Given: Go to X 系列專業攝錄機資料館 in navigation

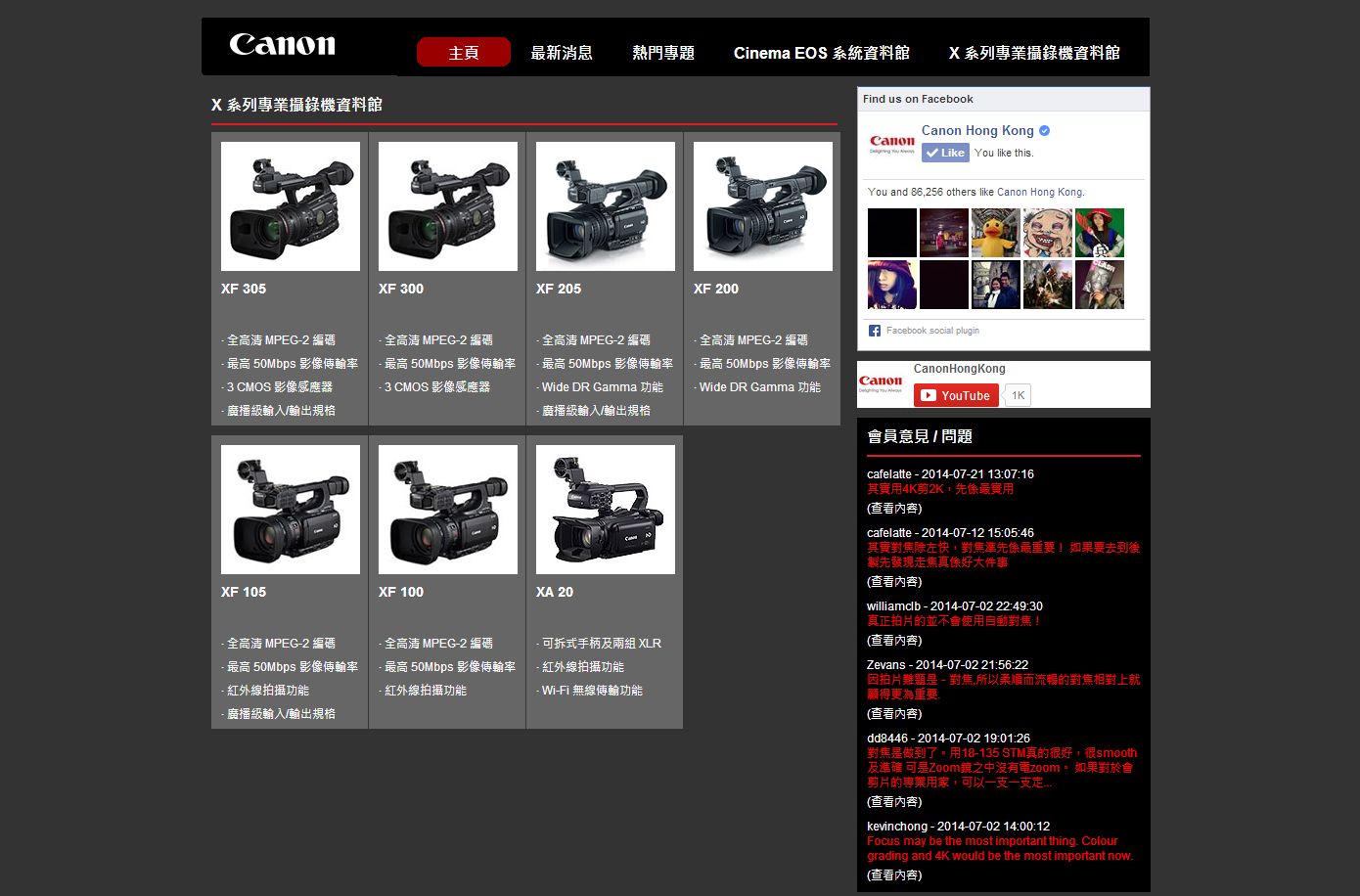Looking at the screenshot, I should [x=1034, y=53].
